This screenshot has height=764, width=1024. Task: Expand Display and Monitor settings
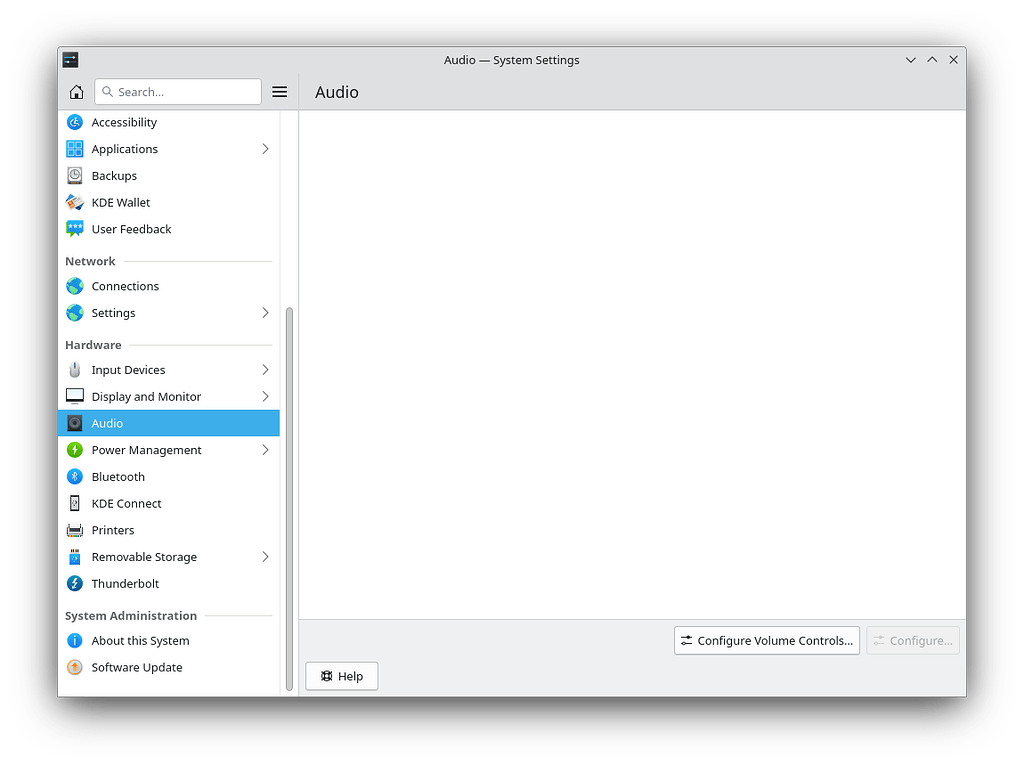point(265,396)
